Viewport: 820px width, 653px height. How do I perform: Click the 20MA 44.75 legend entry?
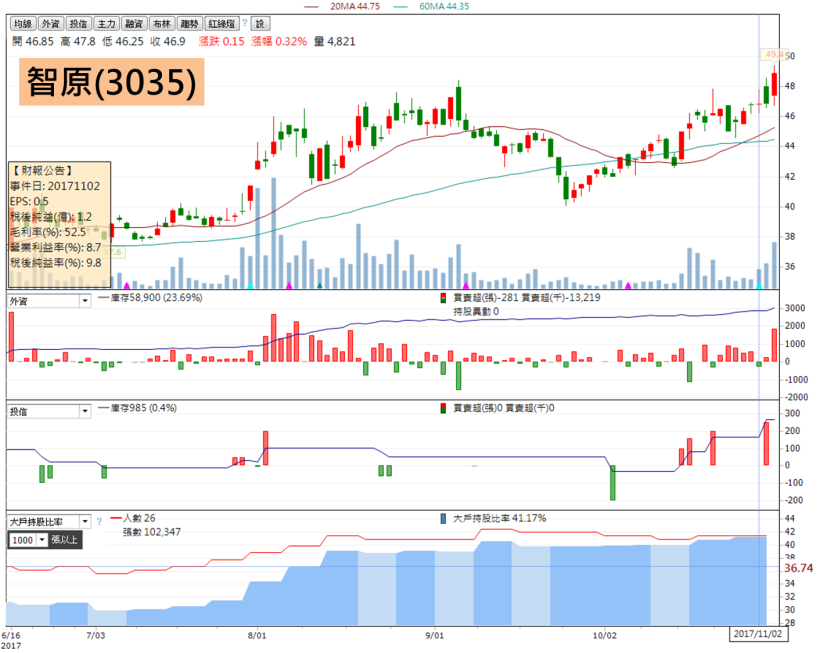pyautogui.click(x=342, y=6)
